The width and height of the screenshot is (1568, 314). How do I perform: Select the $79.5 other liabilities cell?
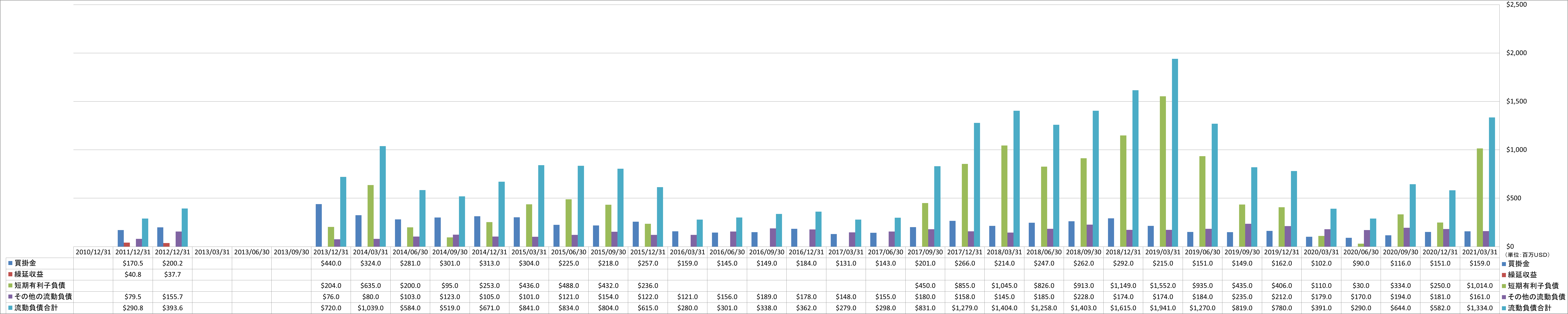tap(133, 296)
